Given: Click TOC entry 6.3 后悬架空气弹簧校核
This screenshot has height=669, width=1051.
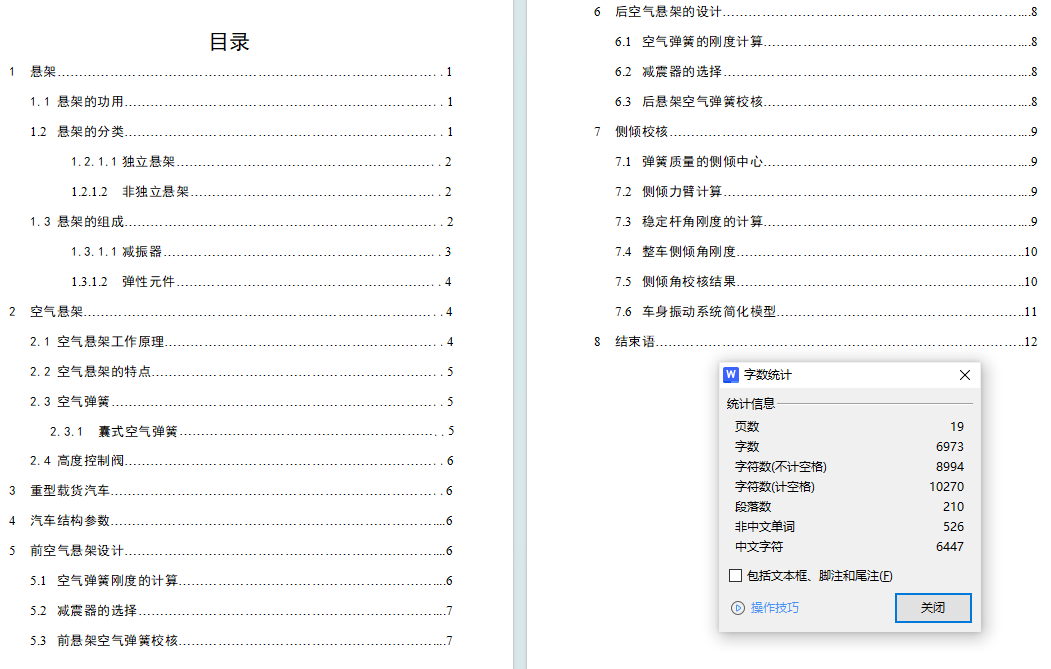Looking at the screenshot, I should [826, 102].
